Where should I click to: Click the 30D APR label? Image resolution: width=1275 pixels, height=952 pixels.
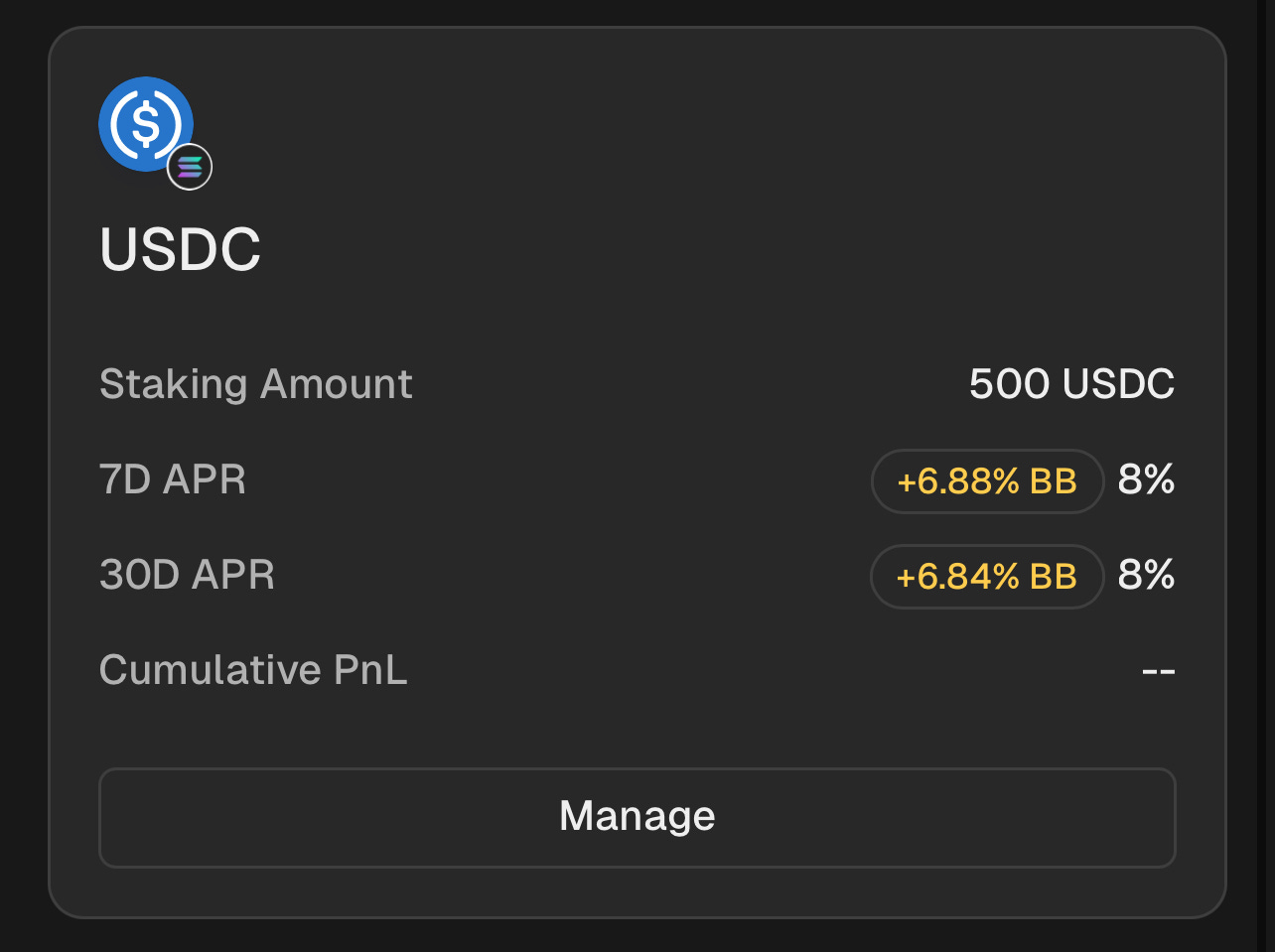(x=188, y=576)
